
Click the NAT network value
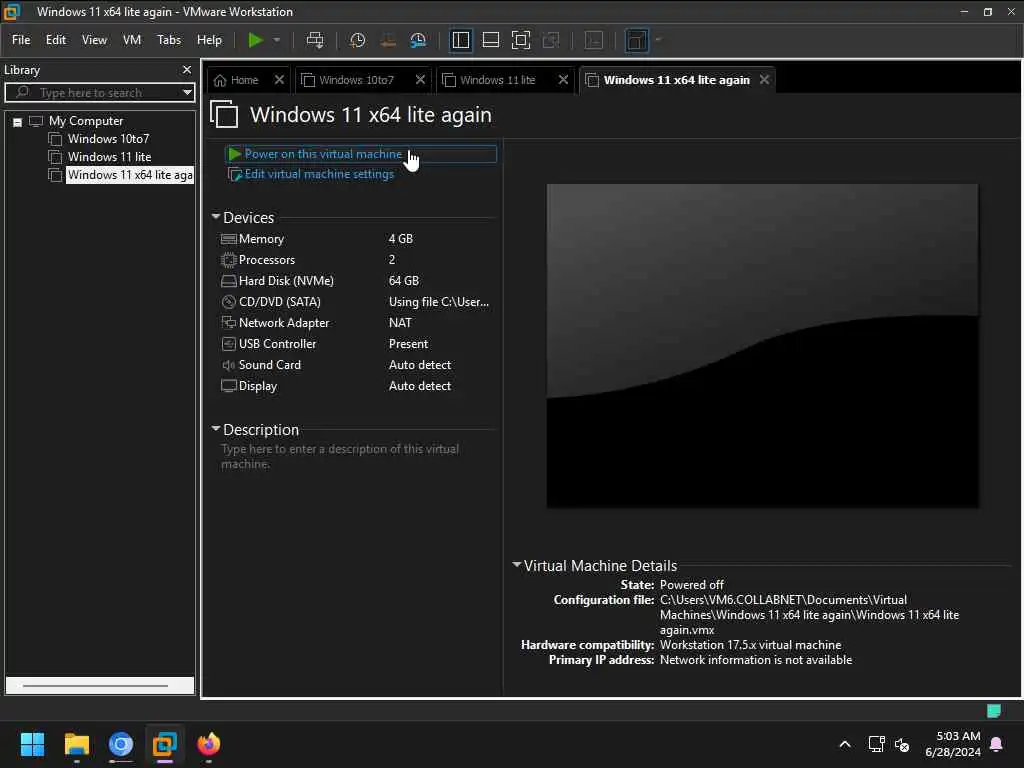tap(400, 323)
